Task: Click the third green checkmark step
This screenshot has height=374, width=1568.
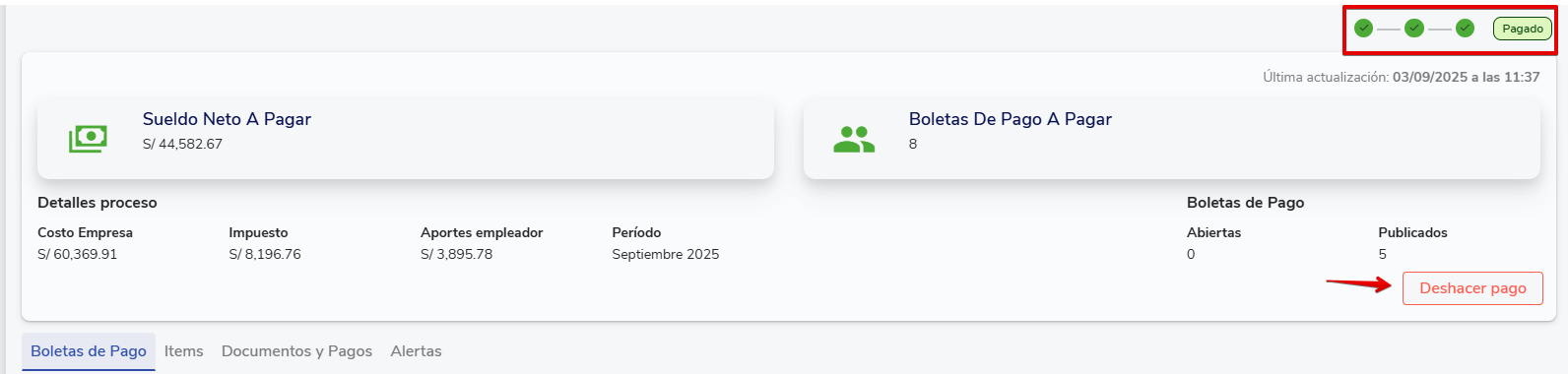Action: click(1465, 28)
